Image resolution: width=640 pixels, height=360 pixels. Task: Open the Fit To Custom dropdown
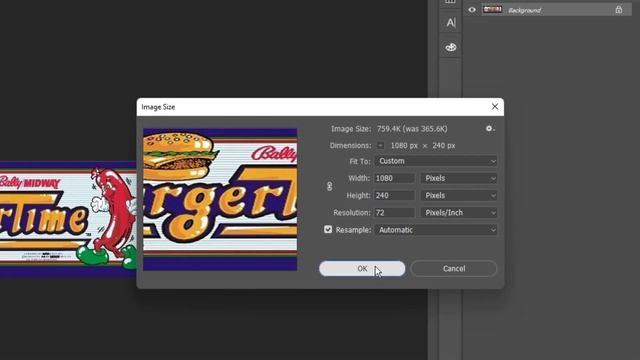(436, 161)
